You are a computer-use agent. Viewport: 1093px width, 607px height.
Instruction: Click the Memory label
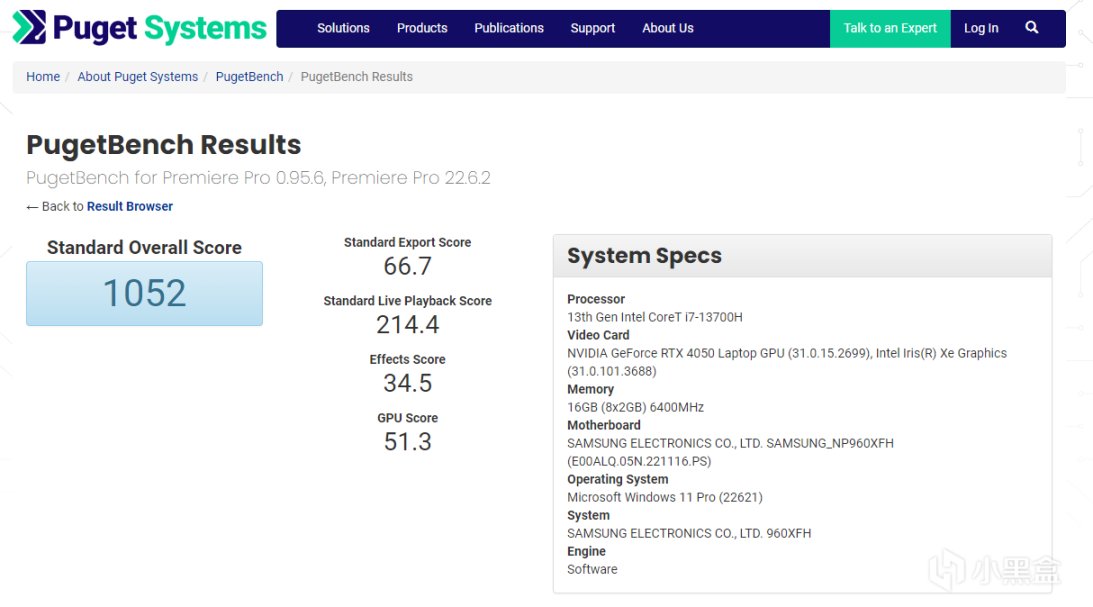pos(590,390)
